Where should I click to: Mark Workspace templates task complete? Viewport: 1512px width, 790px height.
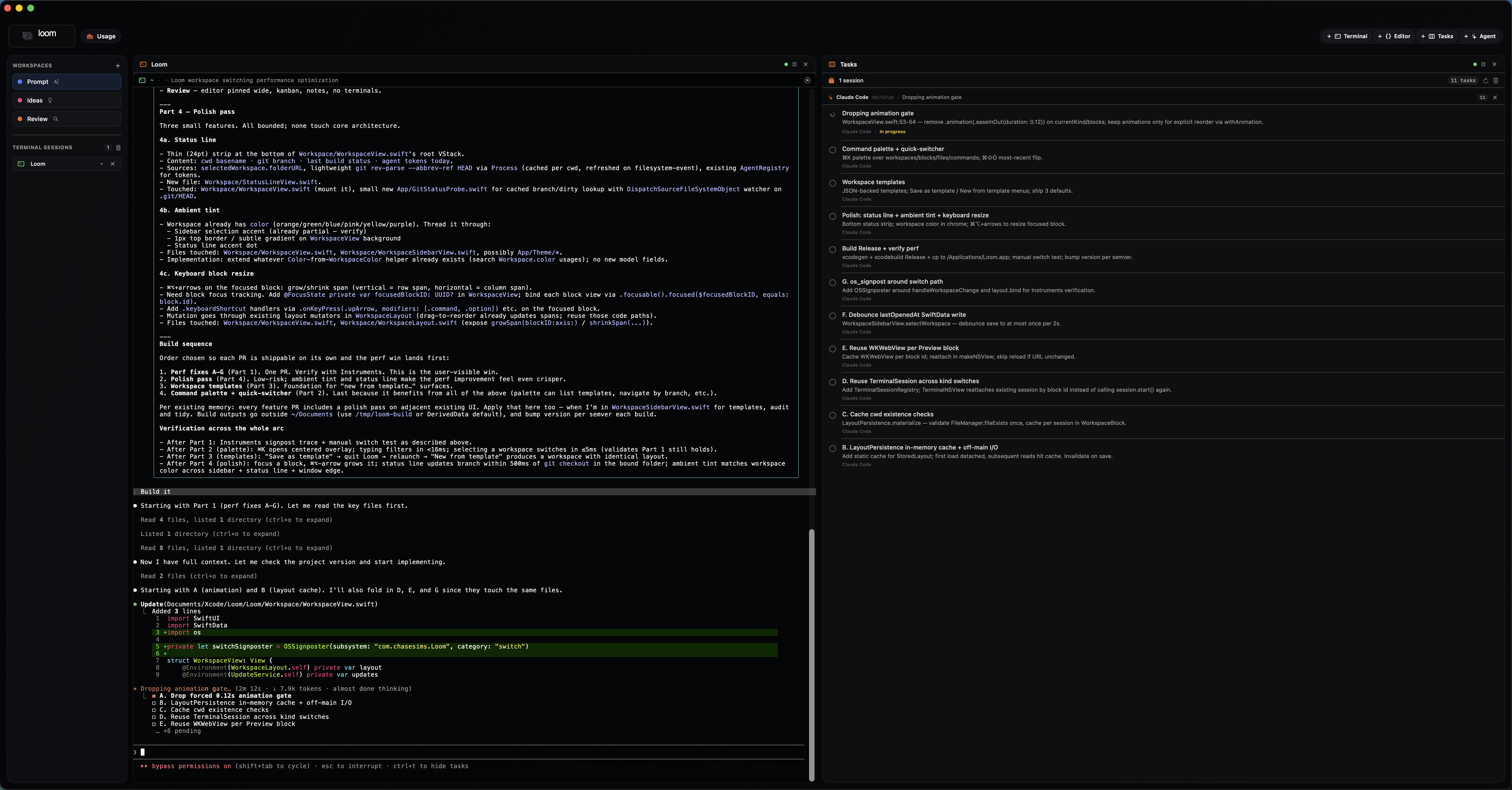point(832,184)
